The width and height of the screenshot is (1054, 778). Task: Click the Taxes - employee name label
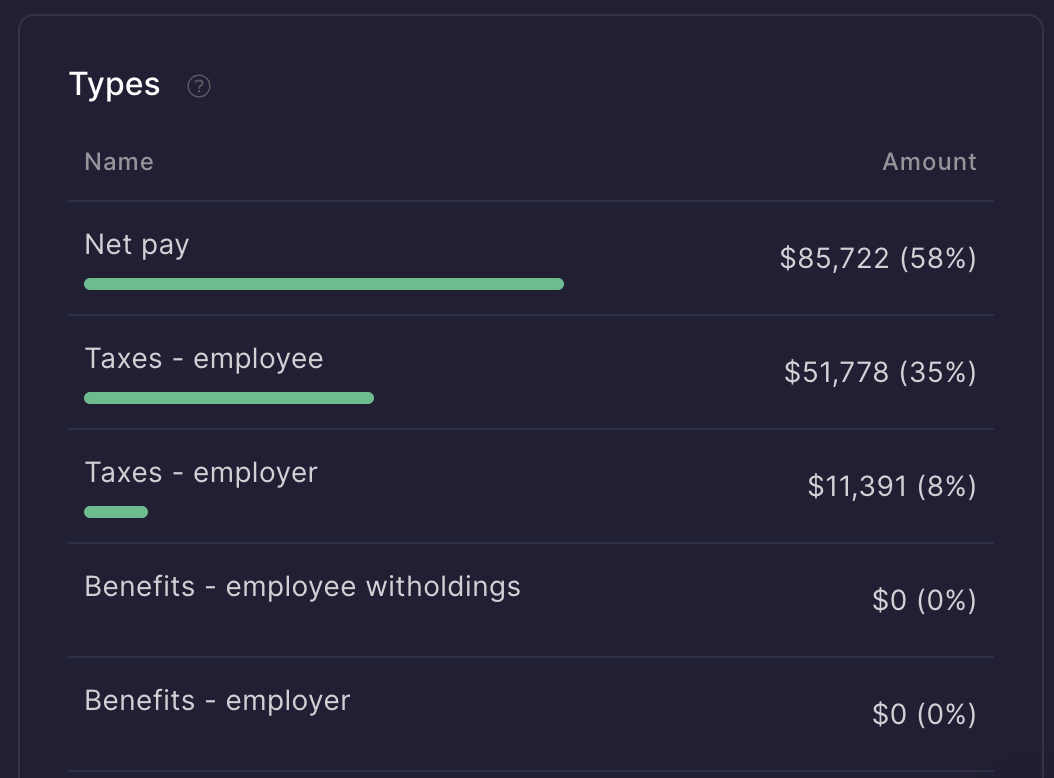coord(204,359)
